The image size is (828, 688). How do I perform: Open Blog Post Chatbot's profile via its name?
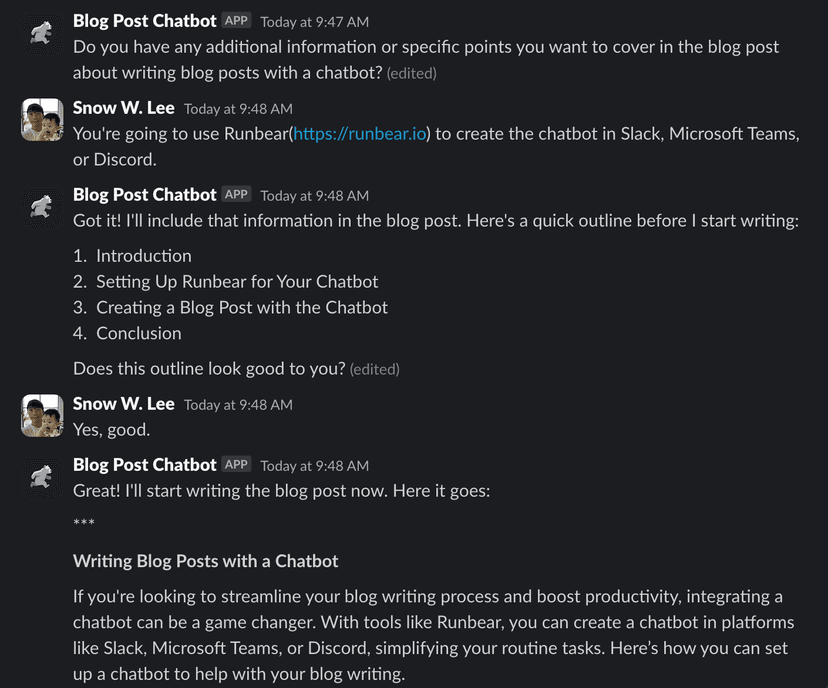[x=144, y=20]
